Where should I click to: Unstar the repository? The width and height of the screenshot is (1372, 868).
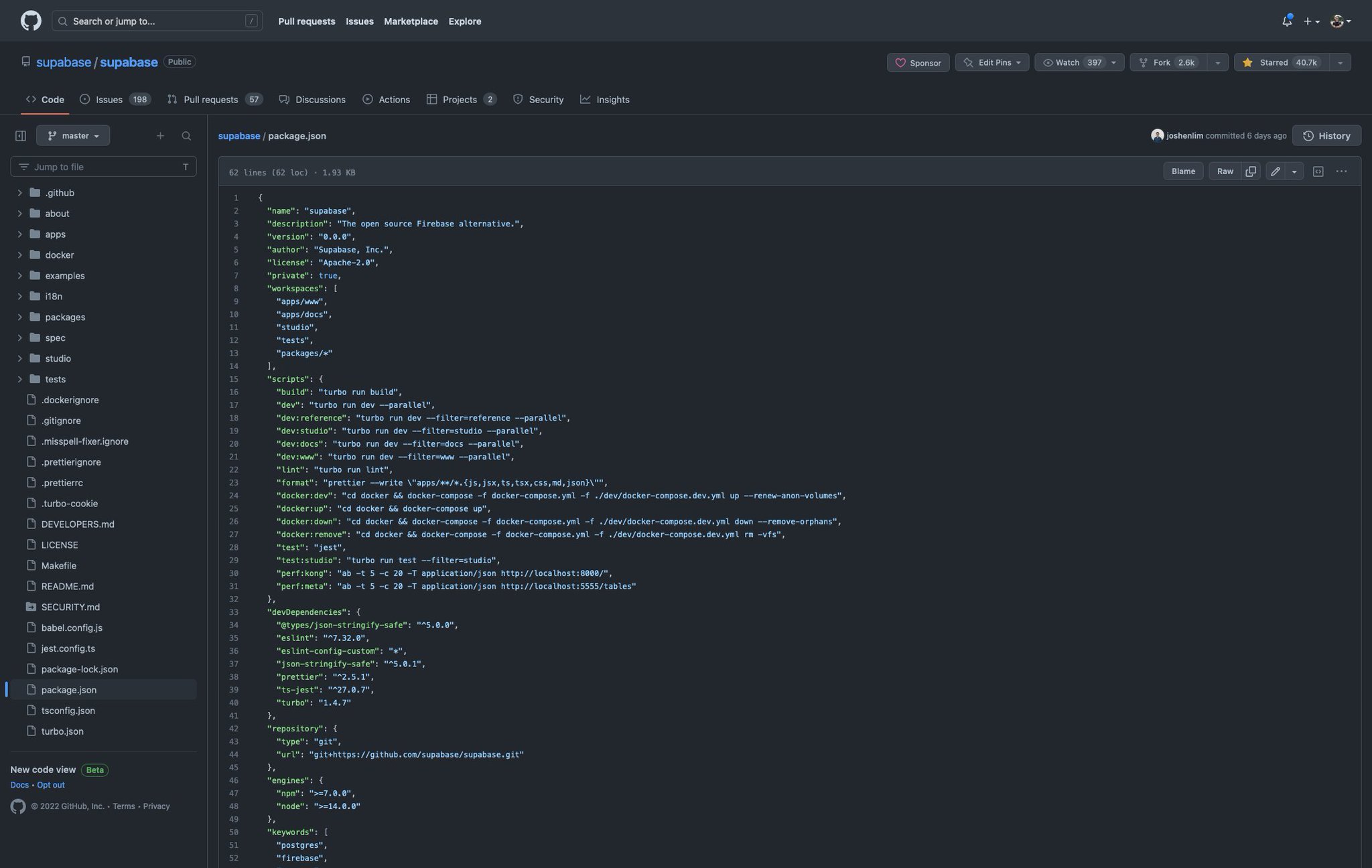tap(1281, 62)
